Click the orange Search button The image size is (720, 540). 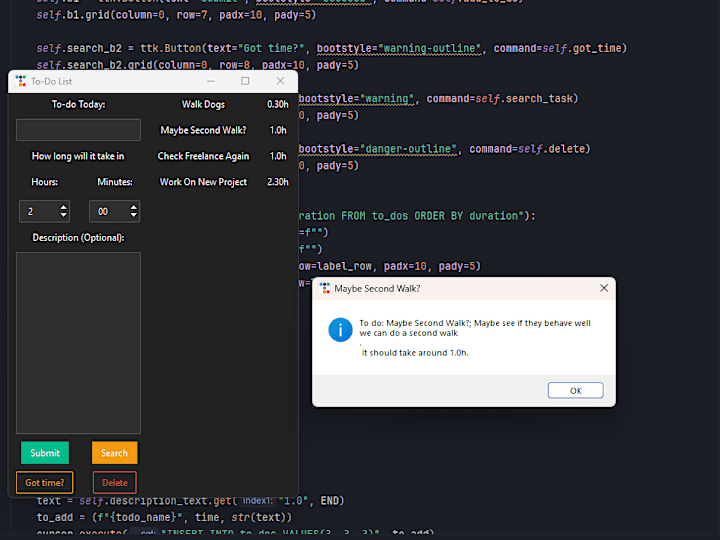[114, 453]
